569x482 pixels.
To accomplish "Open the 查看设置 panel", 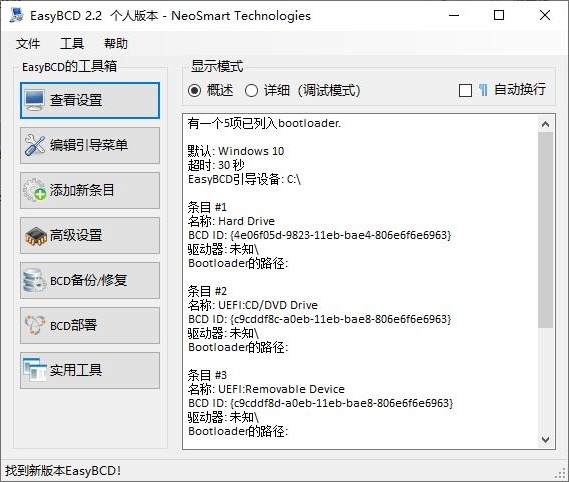I will coord(90,100).
